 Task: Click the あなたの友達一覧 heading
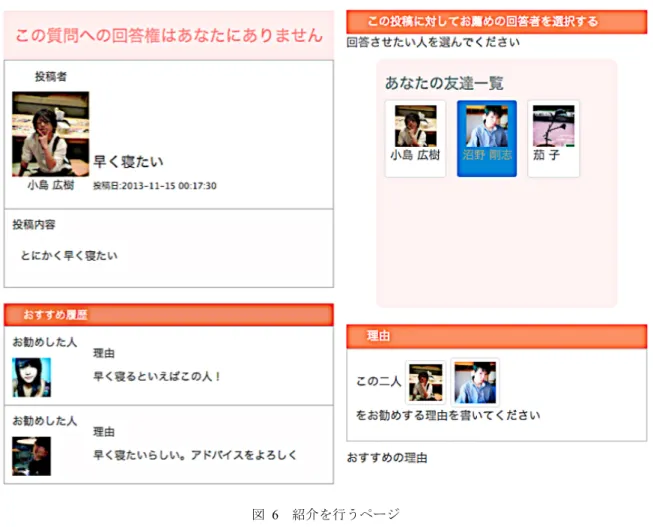pyautogui.click(x=444, y=83)
